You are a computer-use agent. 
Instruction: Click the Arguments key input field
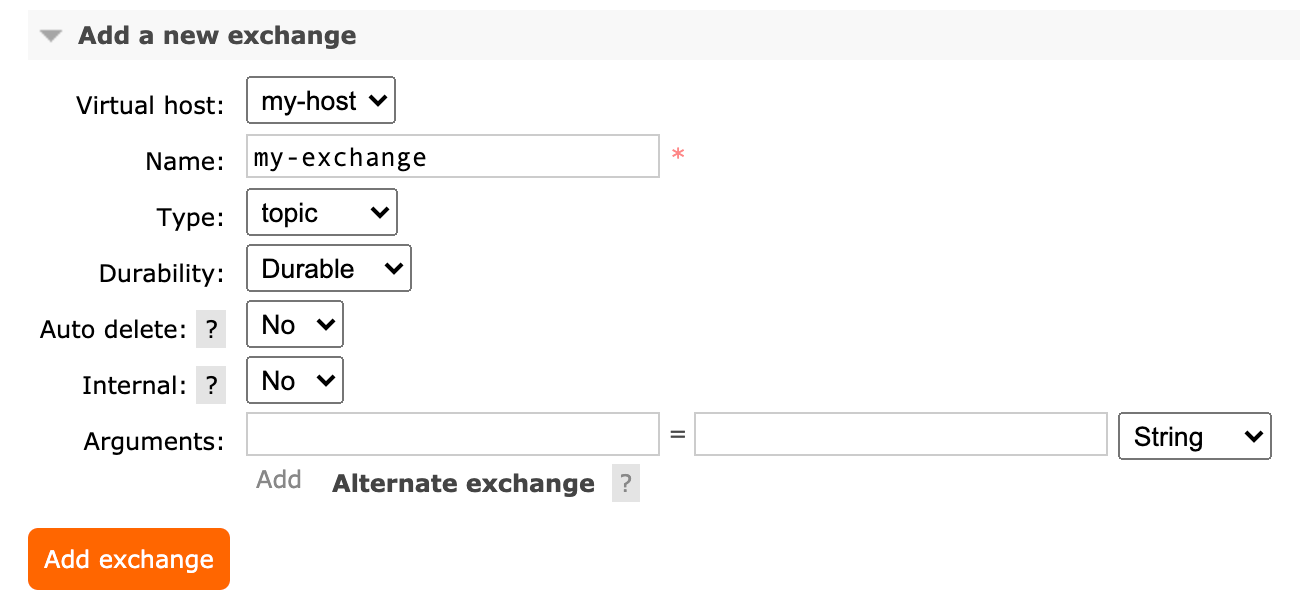[x=452, y=435]
